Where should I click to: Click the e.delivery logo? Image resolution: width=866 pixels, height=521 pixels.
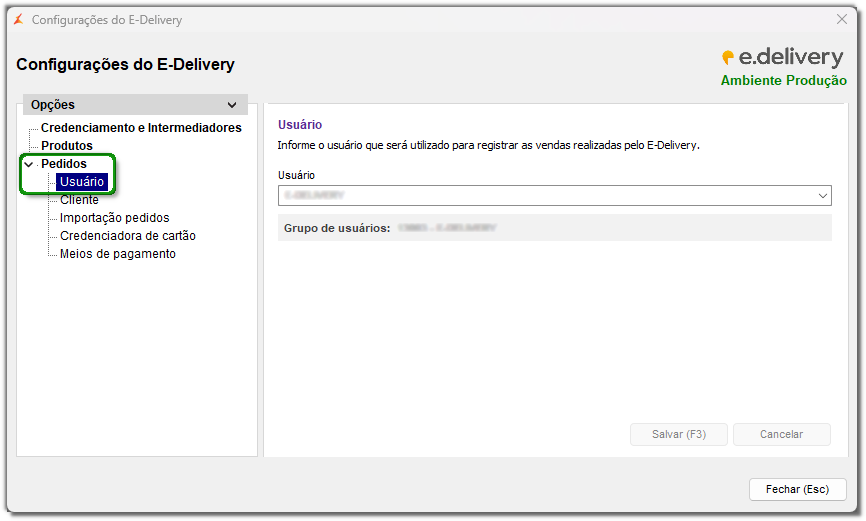pos(783,57)
